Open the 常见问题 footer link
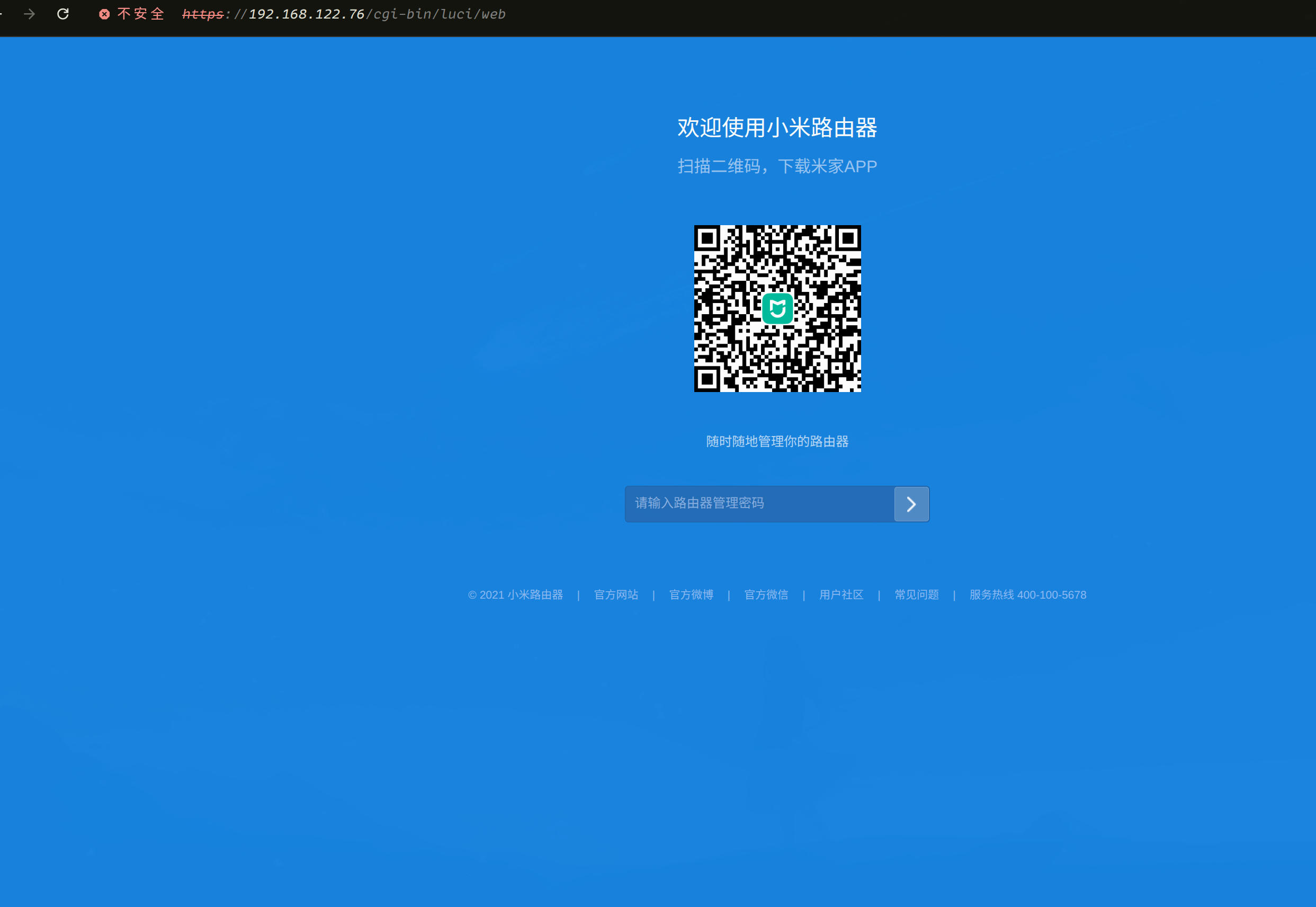 [x=917, y=595]
